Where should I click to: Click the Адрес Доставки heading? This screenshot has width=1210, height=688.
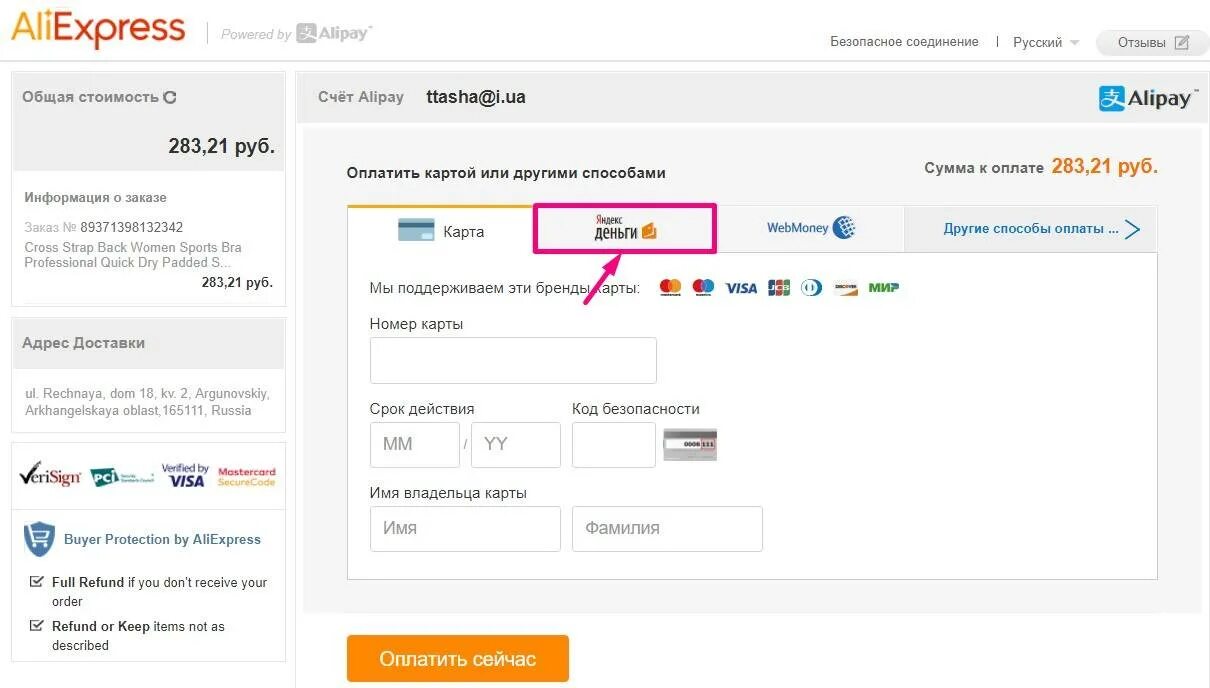coord(84,343)
